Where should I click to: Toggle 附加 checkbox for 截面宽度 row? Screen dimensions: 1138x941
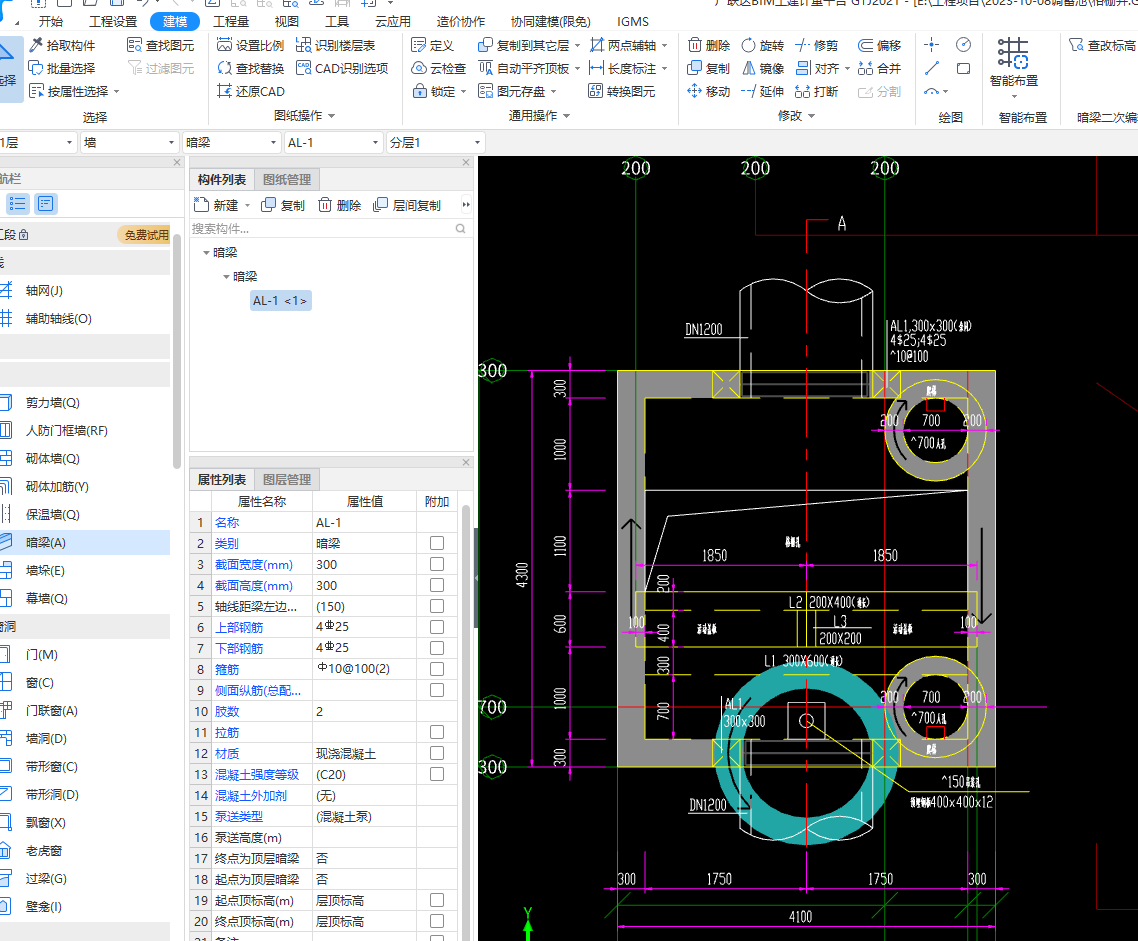click(x=437, y=564)
